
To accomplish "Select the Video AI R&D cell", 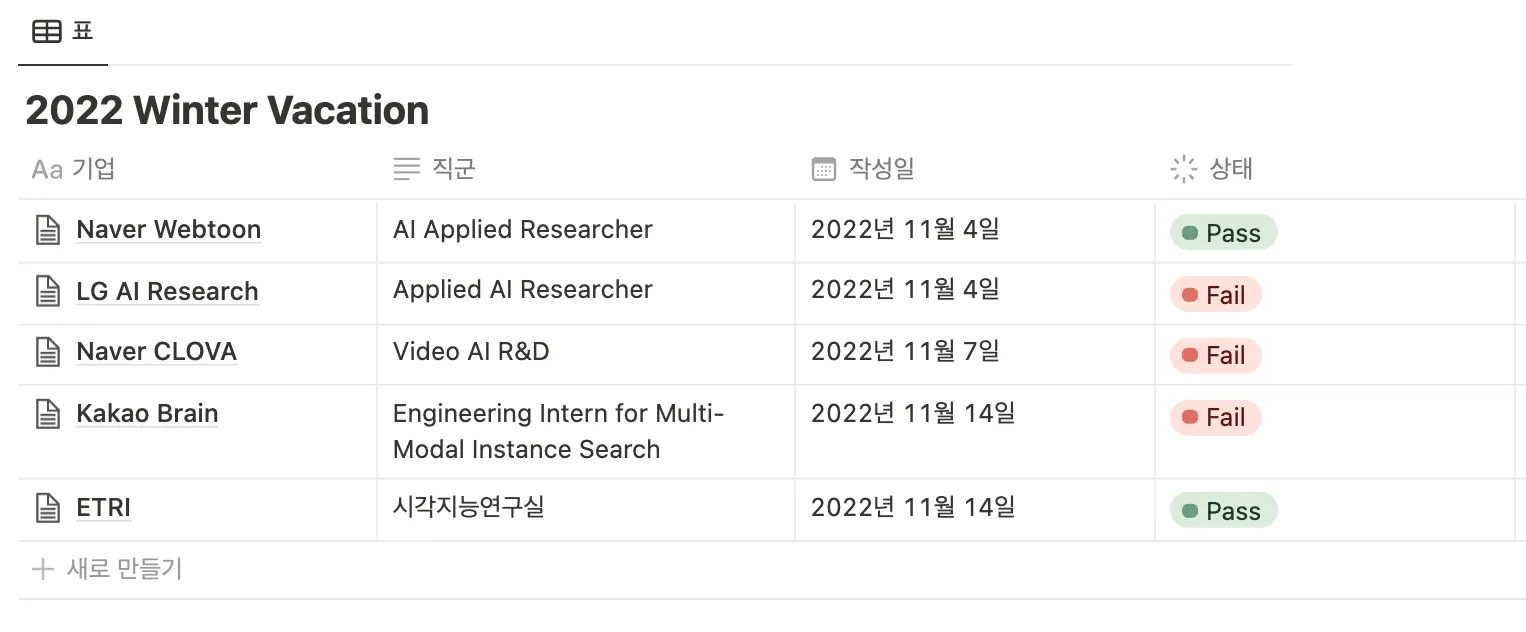I will coord(471,351).
